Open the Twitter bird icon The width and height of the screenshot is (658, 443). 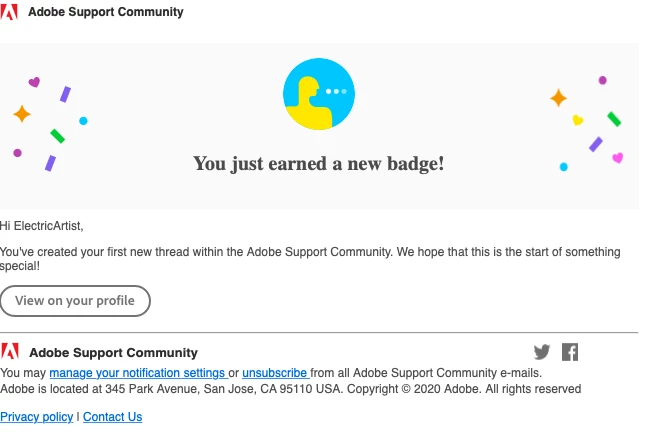click(542, 352)
